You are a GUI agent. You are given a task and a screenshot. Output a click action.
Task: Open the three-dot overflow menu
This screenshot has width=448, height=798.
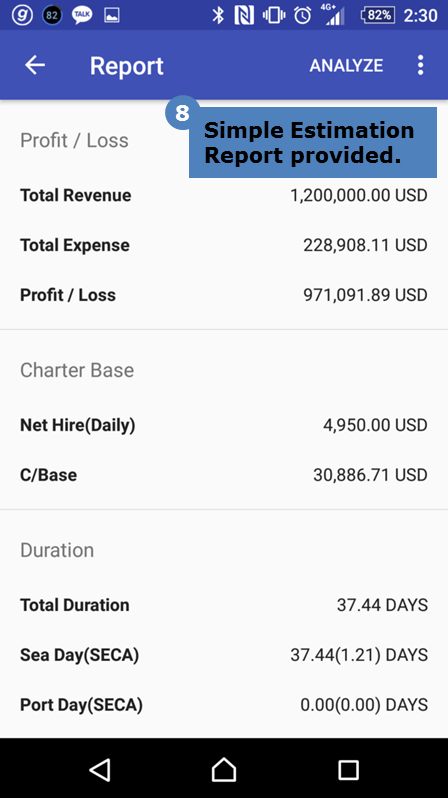point(421,65)
